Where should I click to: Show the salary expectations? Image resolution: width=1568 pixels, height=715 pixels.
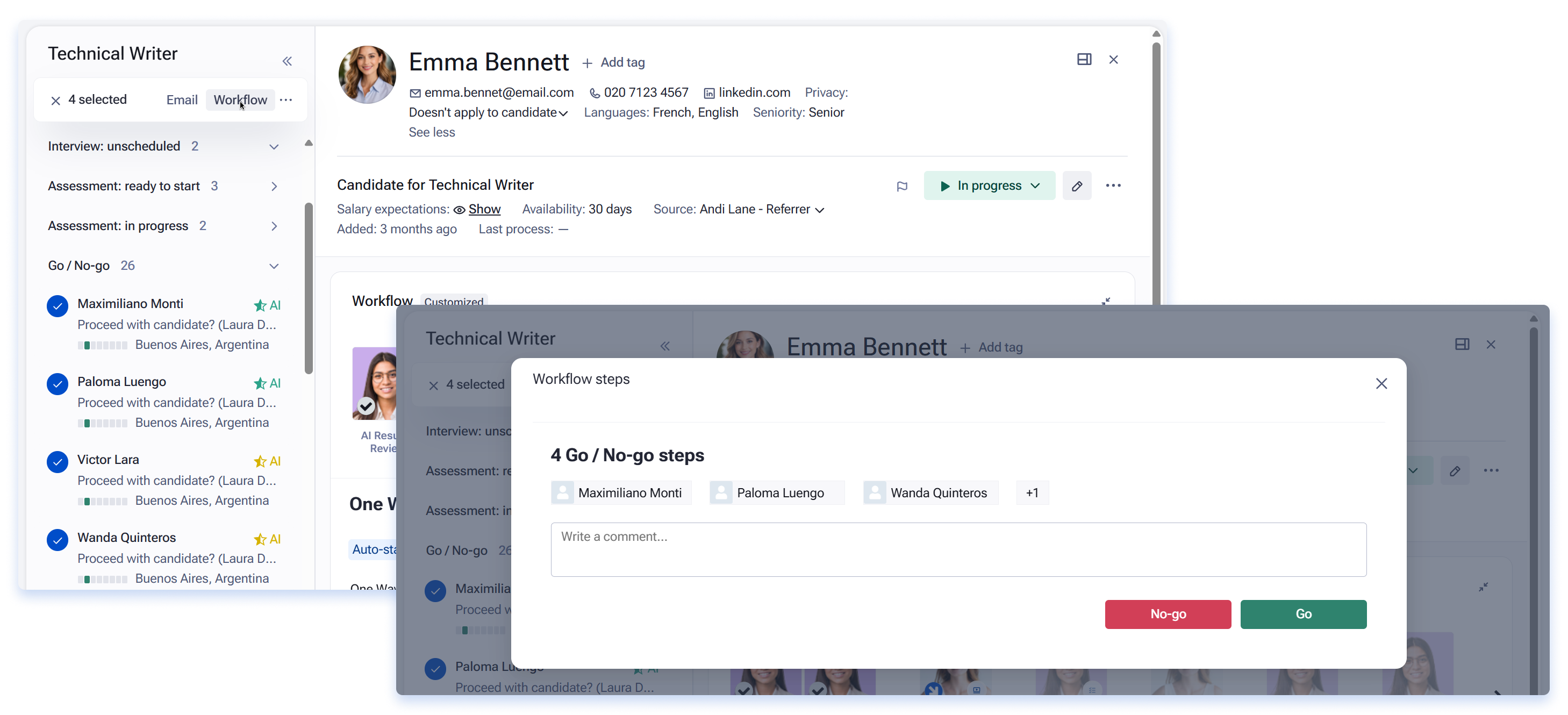click(484, 209)
